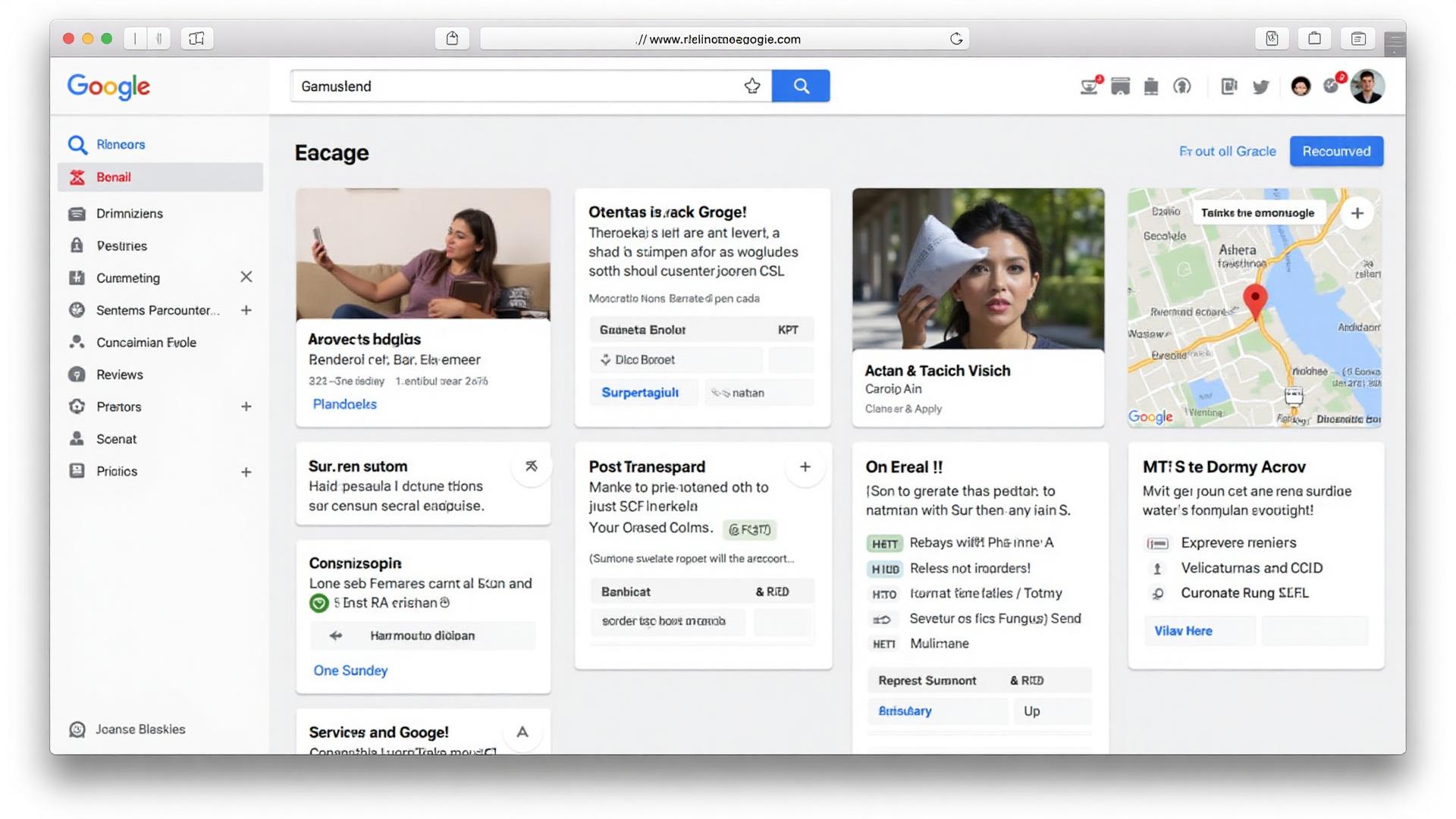Screen dimensions: 1456x819
Task: Open Sentems Parcounter sidebar entry
Action: click(158, 310)
